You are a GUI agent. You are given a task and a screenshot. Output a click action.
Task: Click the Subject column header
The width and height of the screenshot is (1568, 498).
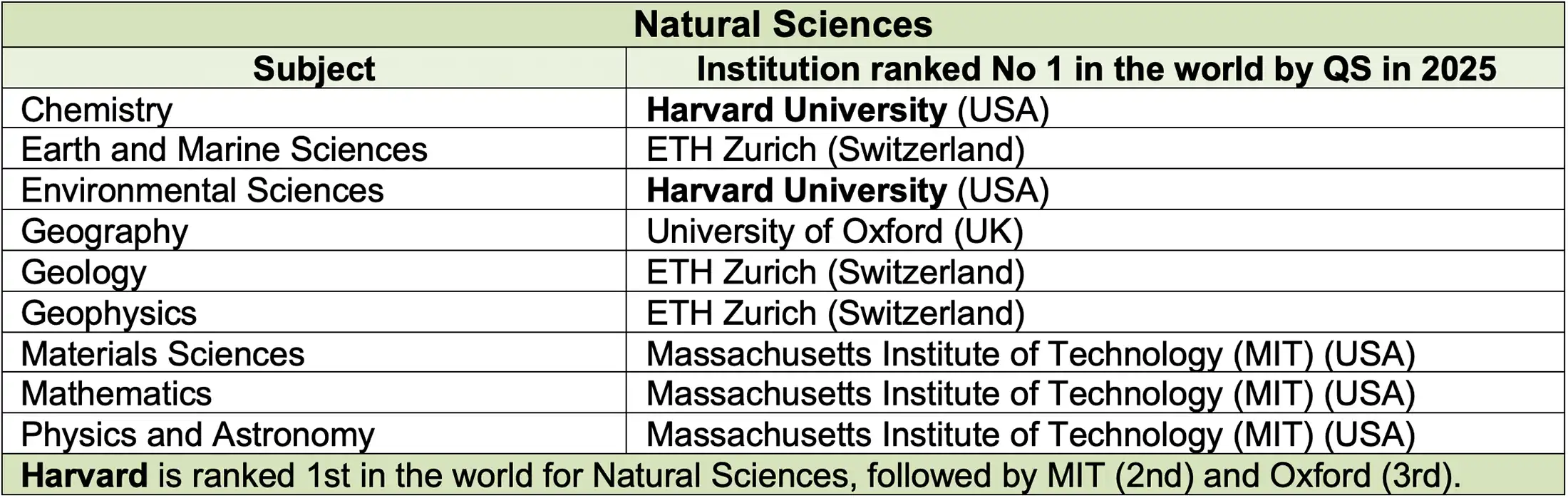point(314,68)
